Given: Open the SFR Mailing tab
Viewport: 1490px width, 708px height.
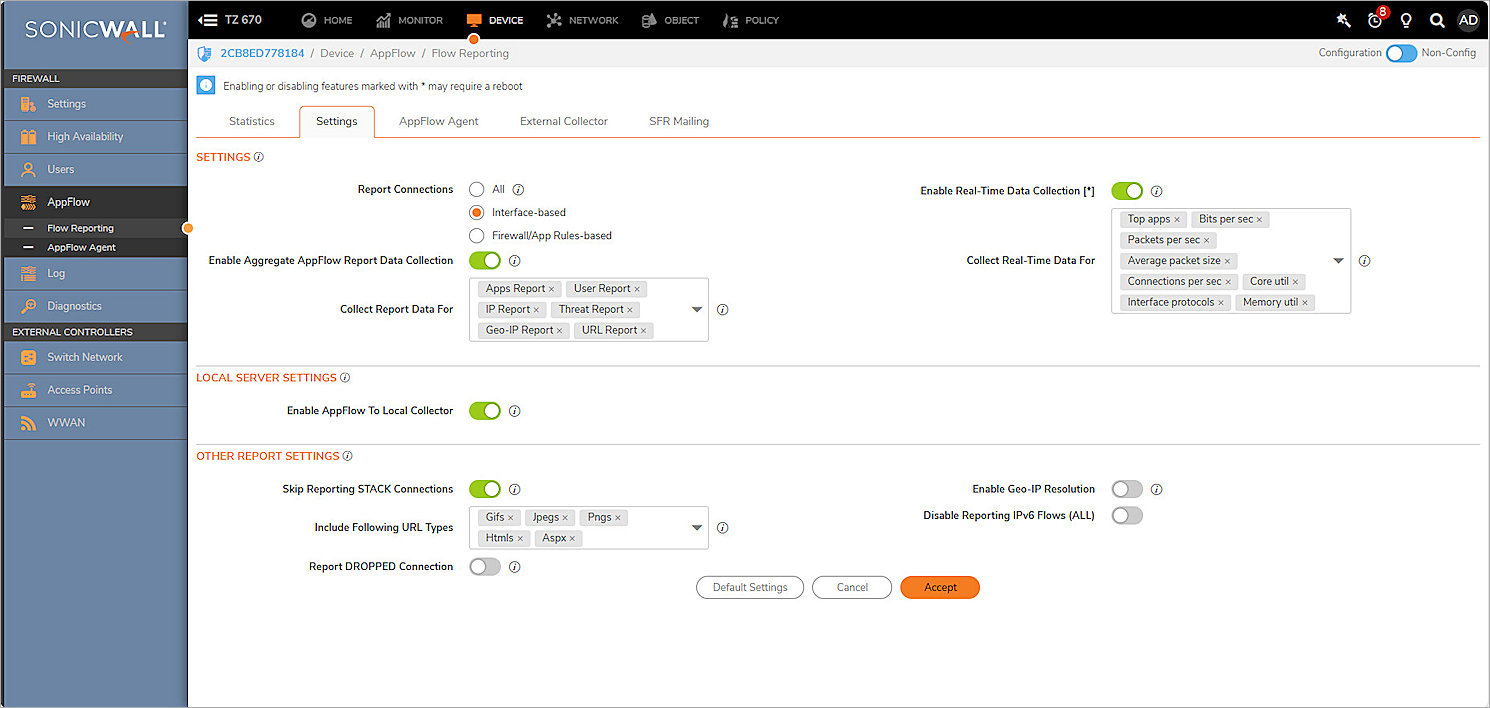Looking at the screenshot, I should click(678, 120).
